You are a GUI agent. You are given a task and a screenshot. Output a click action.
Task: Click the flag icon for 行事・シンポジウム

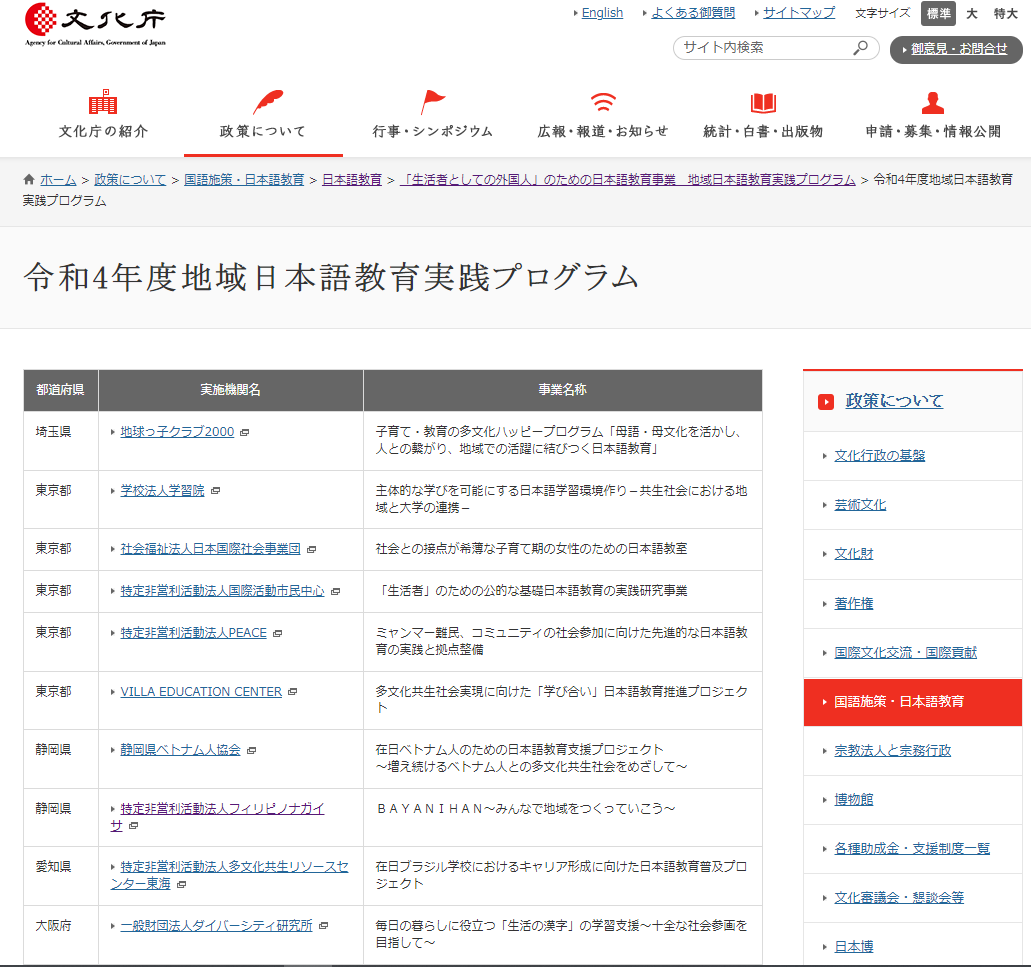click(x=433, y=102)
